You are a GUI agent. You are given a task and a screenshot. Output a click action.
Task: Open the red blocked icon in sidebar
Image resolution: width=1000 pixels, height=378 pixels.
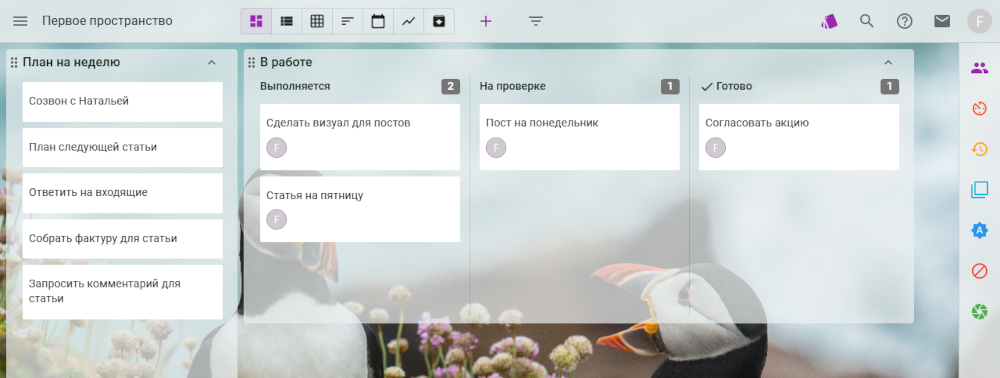(x=979, y=271)
